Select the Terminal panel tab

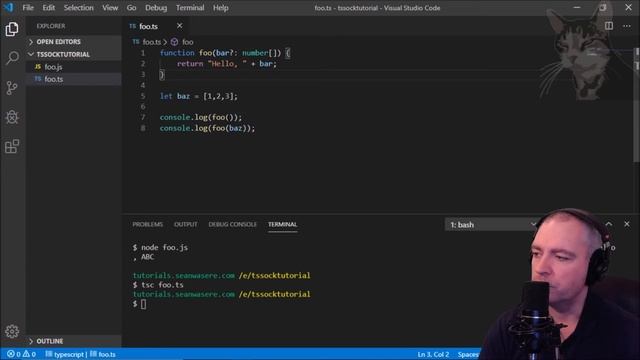pos(282,224)
